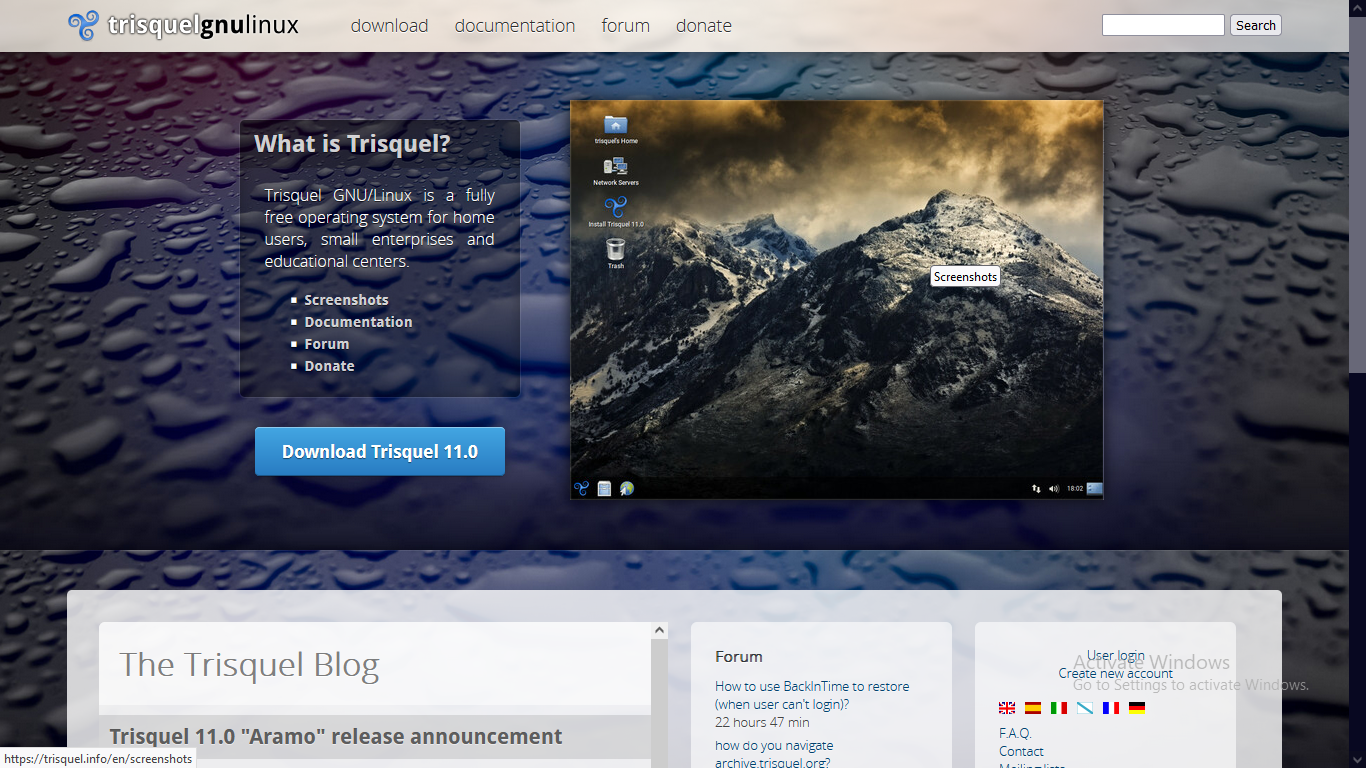Open "how do you navigate archive.trisquel.org?" topic
Screen dimensions: 1366x768
coord(774,754)
